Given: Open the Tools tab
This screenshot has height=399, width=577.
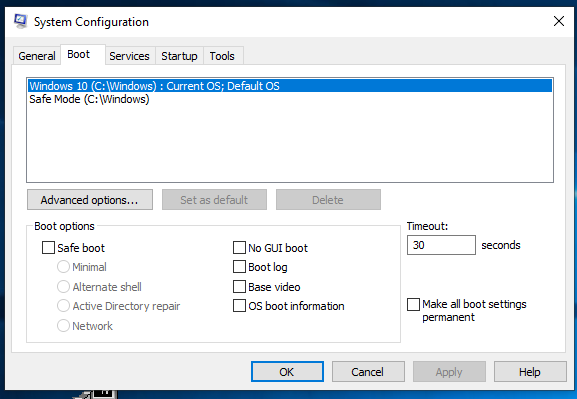Looking at the screenshot, I should pyautogui.click(x=222, y=56).
